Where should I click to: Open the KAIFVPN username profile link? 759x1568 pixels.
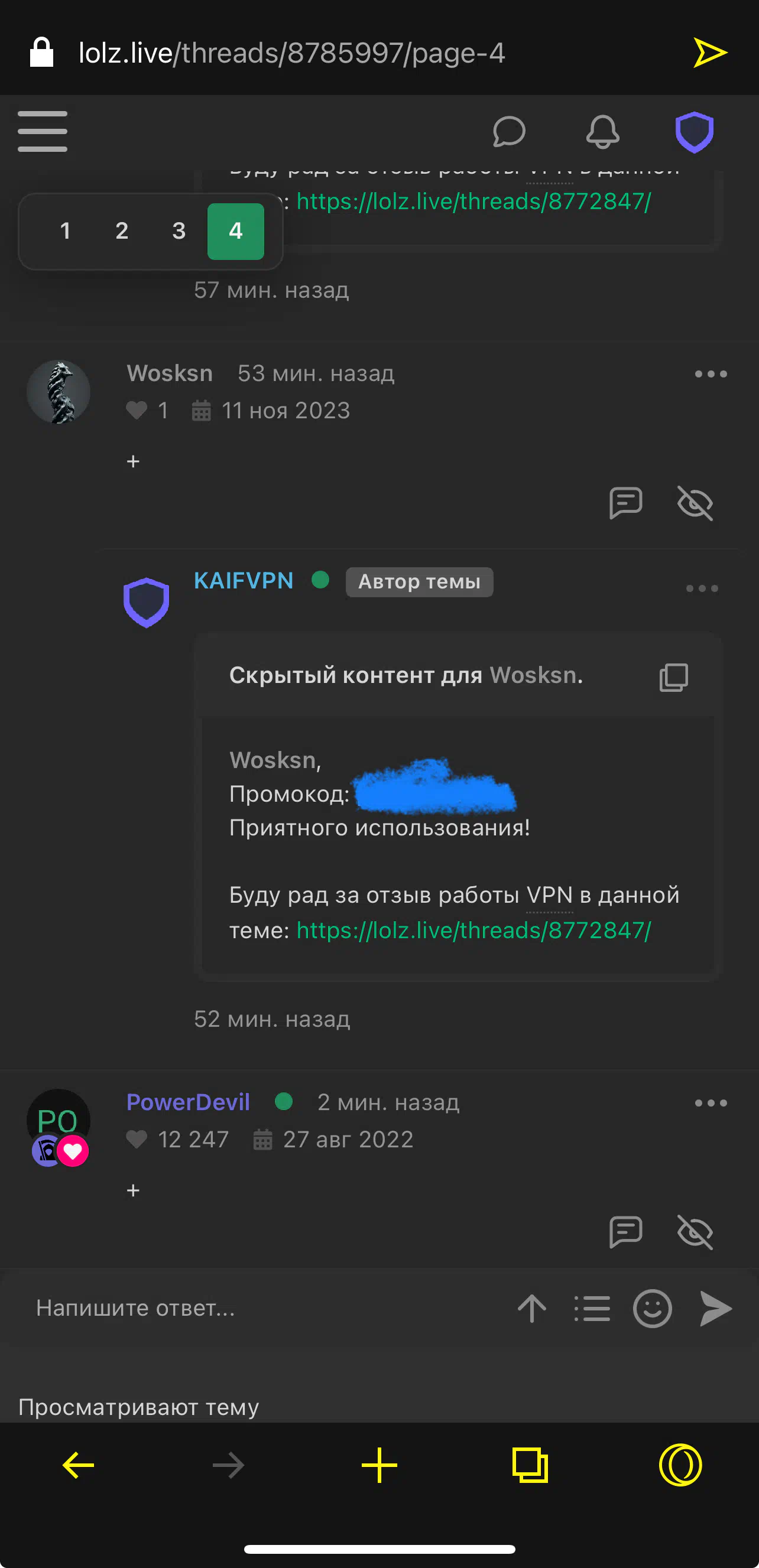243,581
